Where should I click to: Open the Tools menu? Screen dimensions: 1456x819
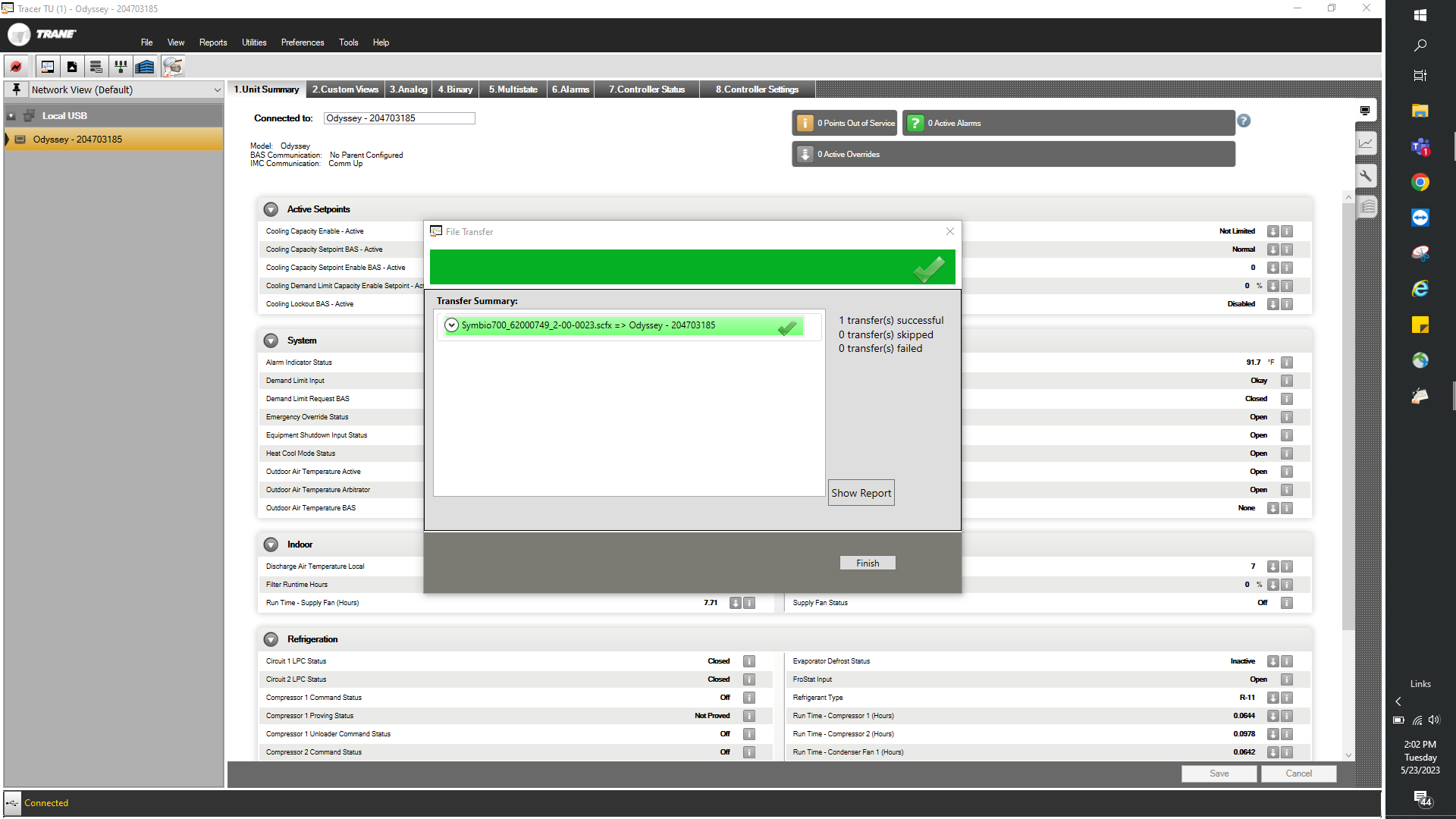(x=349, y=42)
